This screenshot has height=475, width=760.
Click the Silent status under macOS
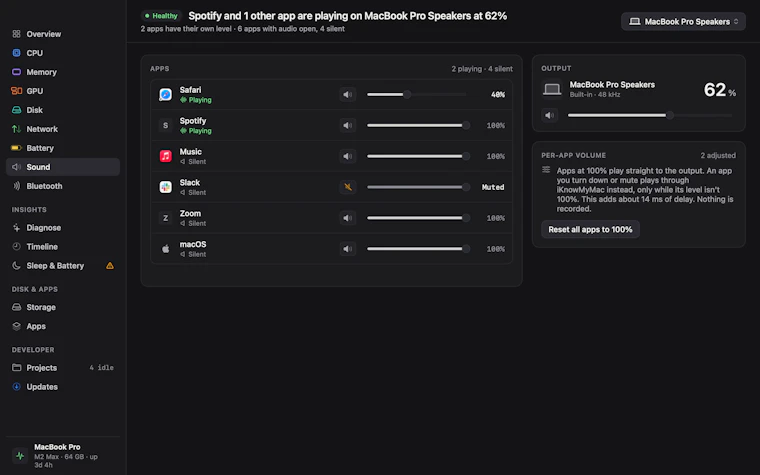[193, 254]
